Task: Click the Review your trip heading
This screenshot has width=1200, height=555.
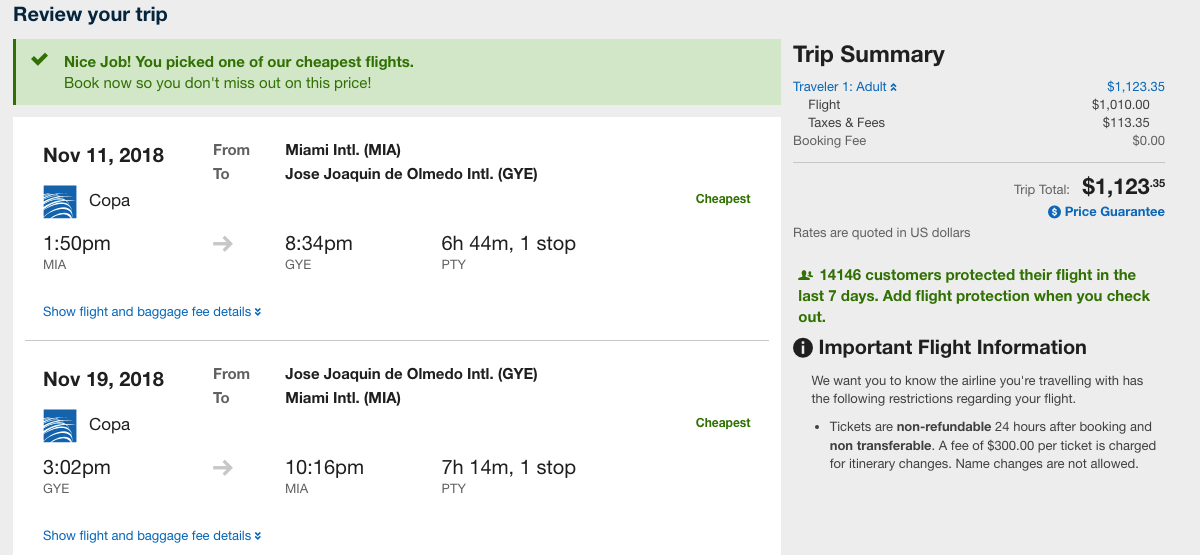Action: coord(90,15)
